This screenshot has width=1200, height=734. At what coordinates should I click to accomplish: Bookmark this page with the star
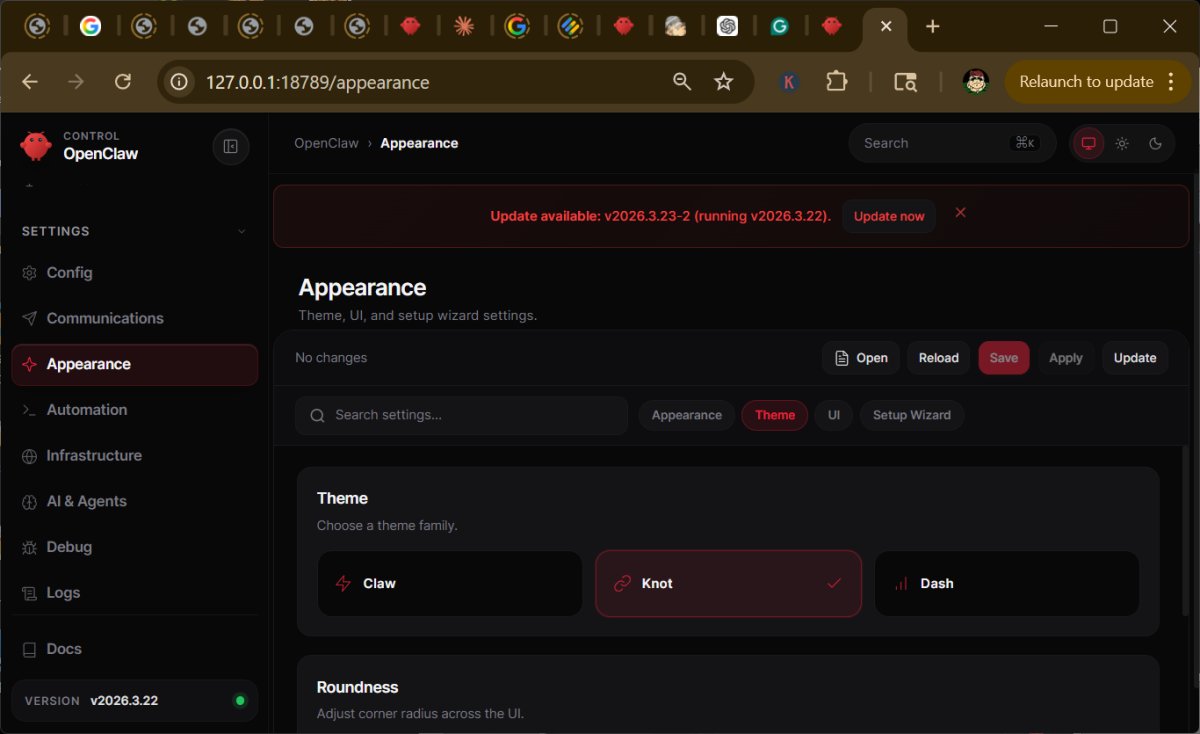[x=724, y=82]
